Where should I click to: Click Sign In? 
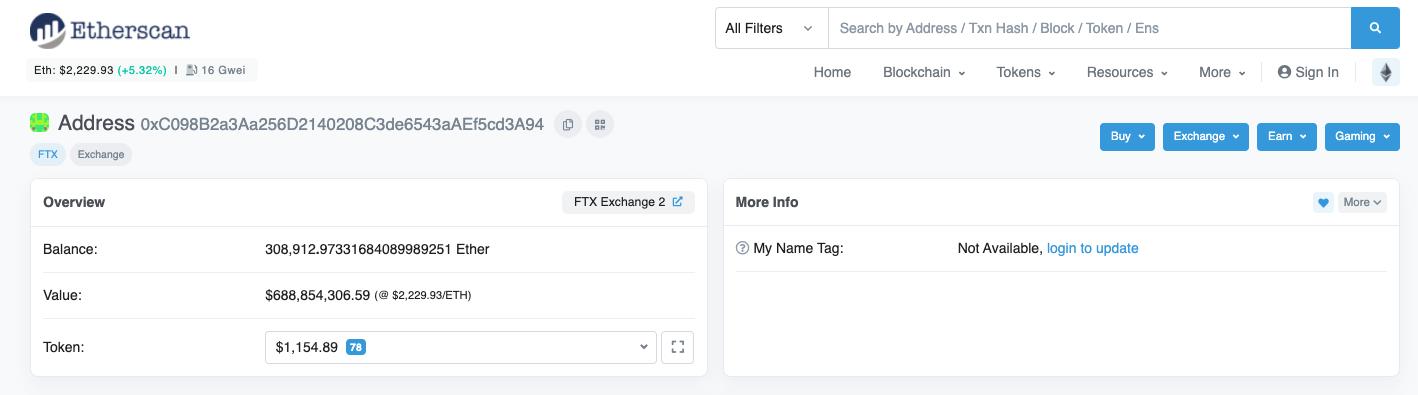(1308, 72)
